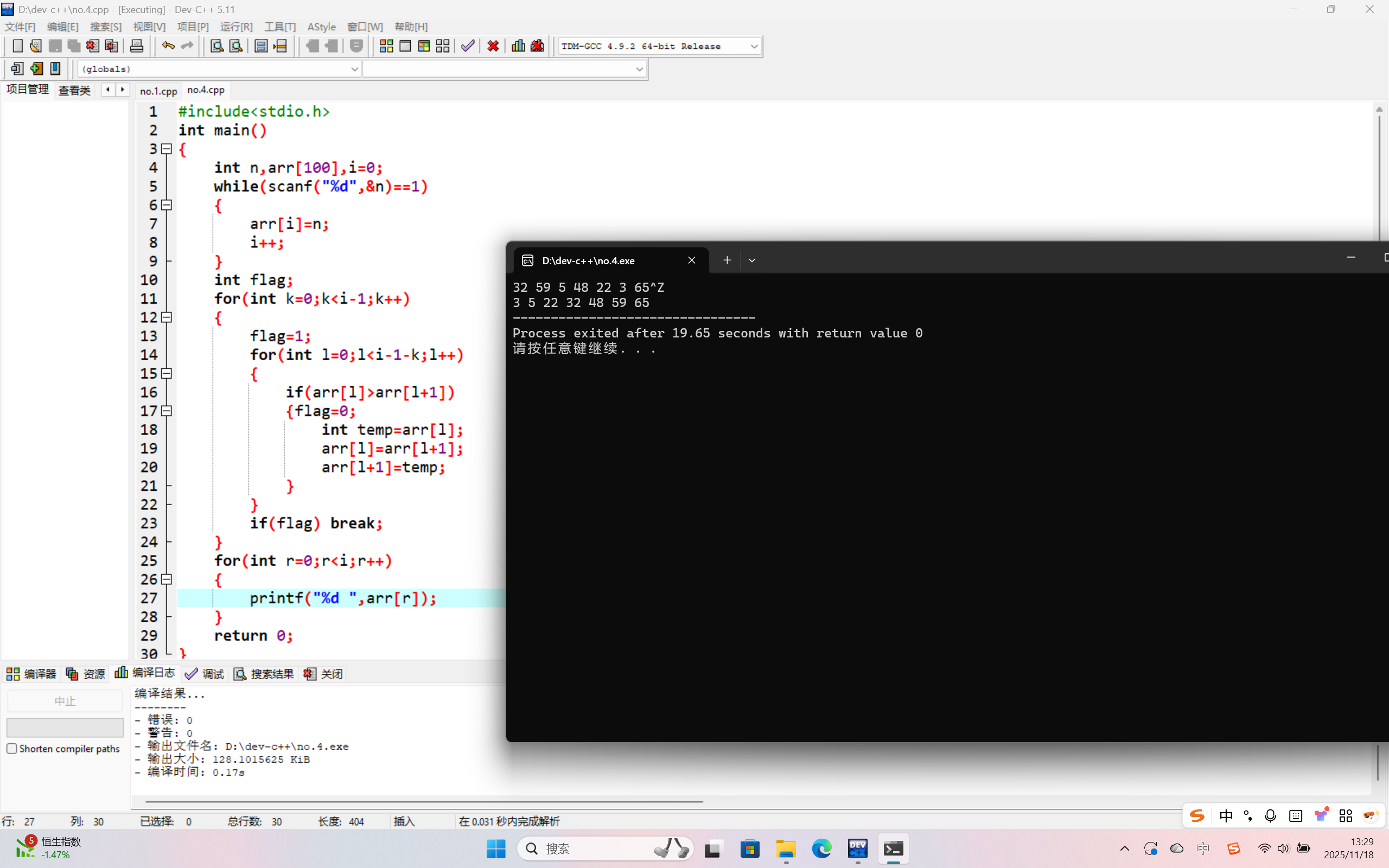Click the Profile analysis bar chart icon
This screenshot has height=868, width=1389.
click(518, 46)
